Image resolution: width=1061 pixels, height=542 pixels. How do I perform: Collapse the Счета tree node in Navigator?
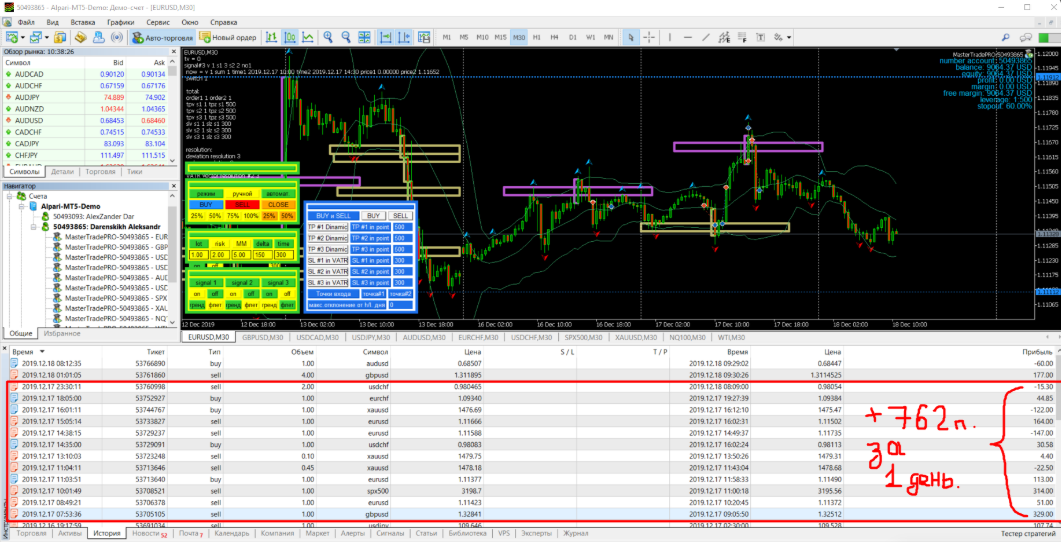pos(10,196)
